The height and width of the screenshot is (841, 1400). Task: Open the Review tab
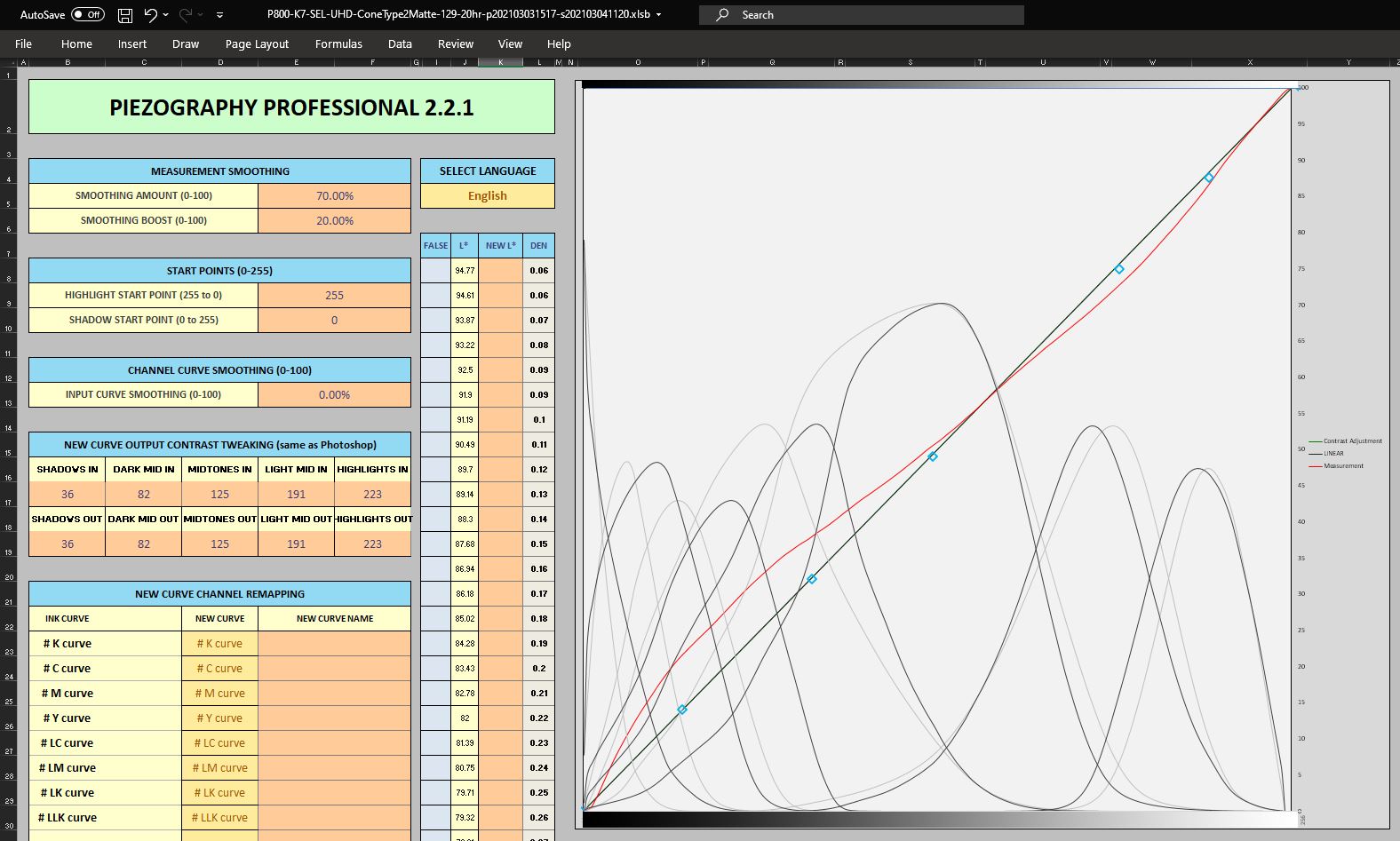(455, 44)
